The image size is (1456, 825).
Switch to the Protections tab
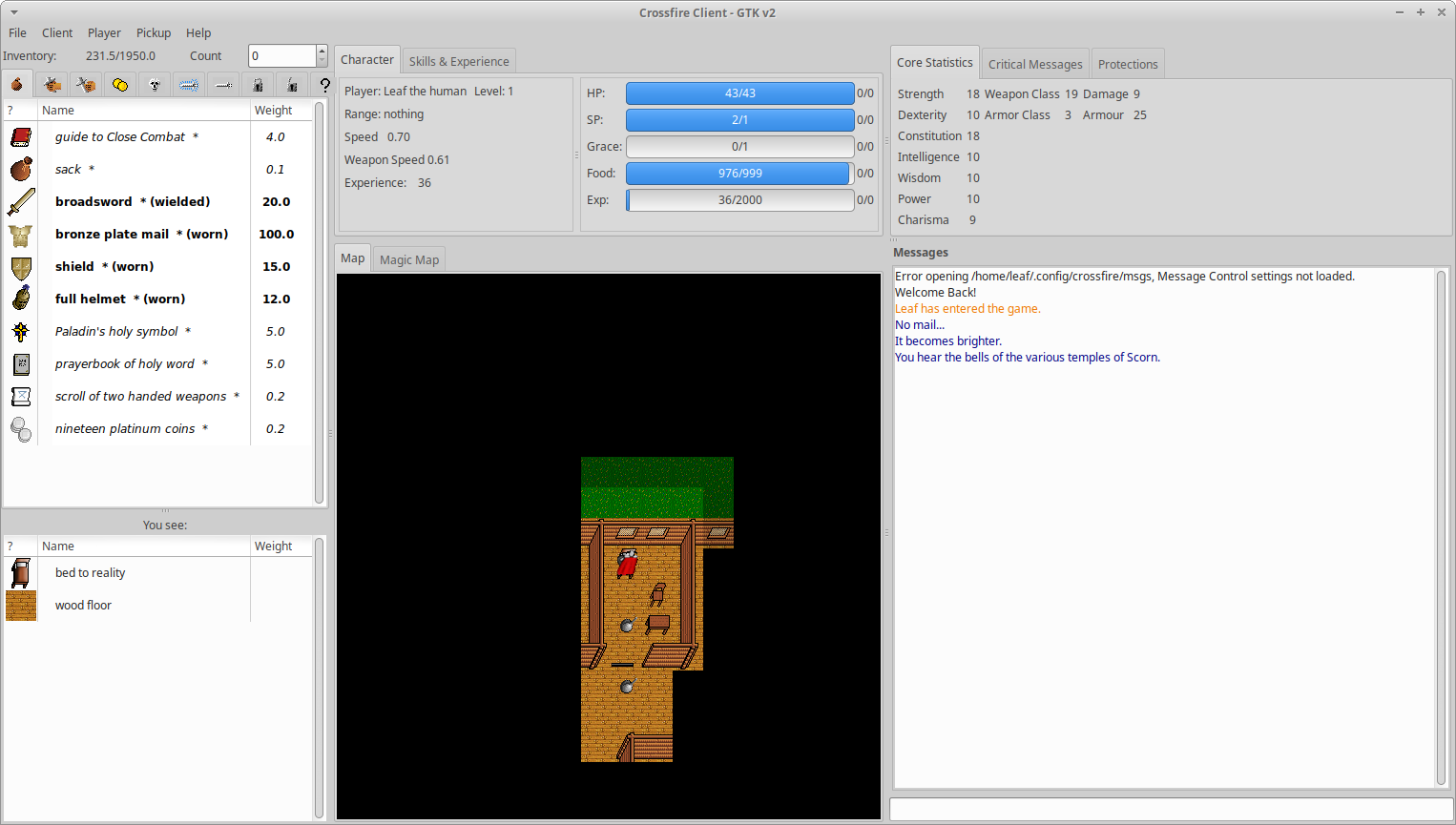point(1128,64)
